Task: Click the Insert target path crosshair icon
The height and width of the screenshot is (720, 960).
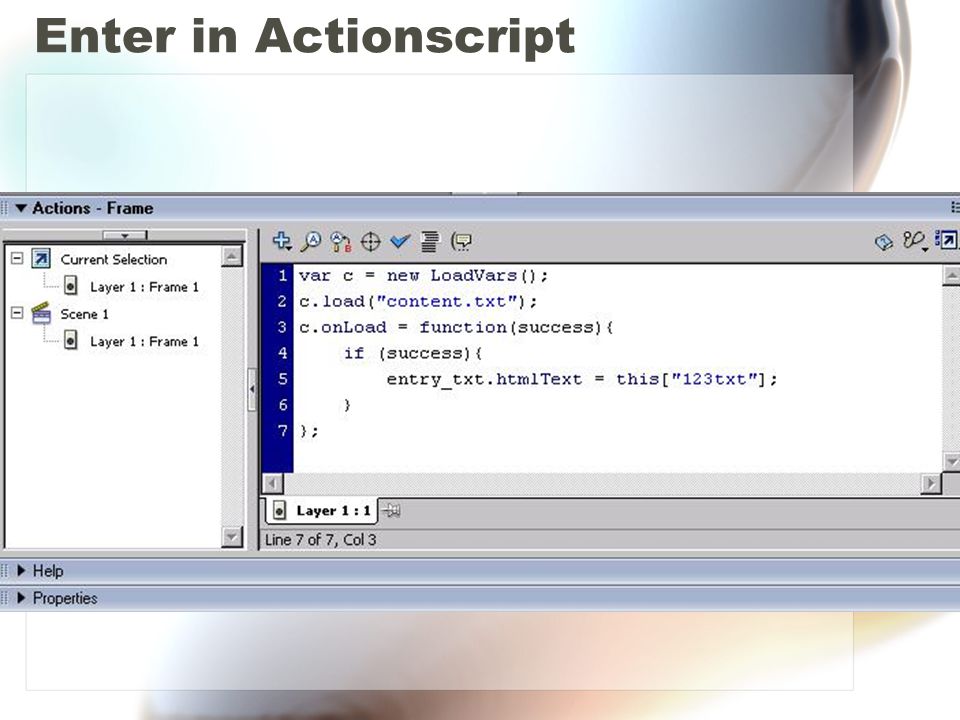Action: pyautogui.click(x=370, y=242)
